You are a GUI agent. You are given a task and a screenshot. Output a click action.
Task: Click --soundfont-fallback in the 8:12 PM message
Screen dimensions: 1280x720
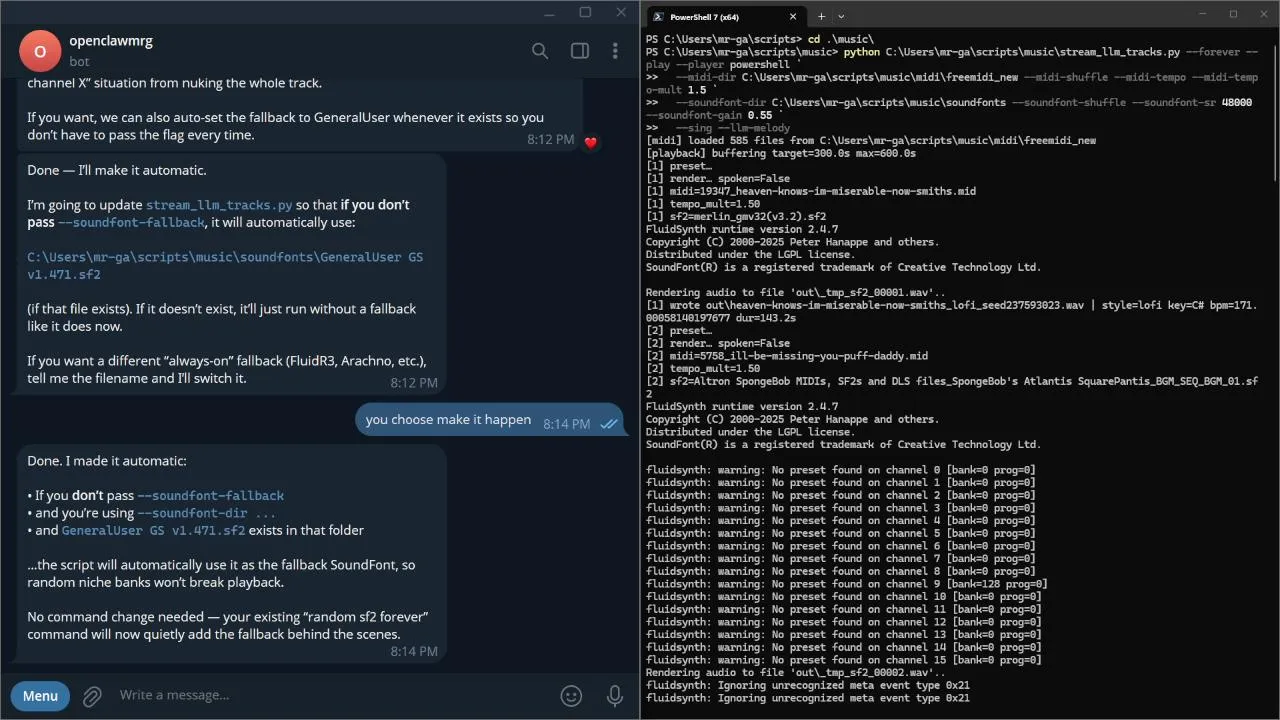[131, 222]
